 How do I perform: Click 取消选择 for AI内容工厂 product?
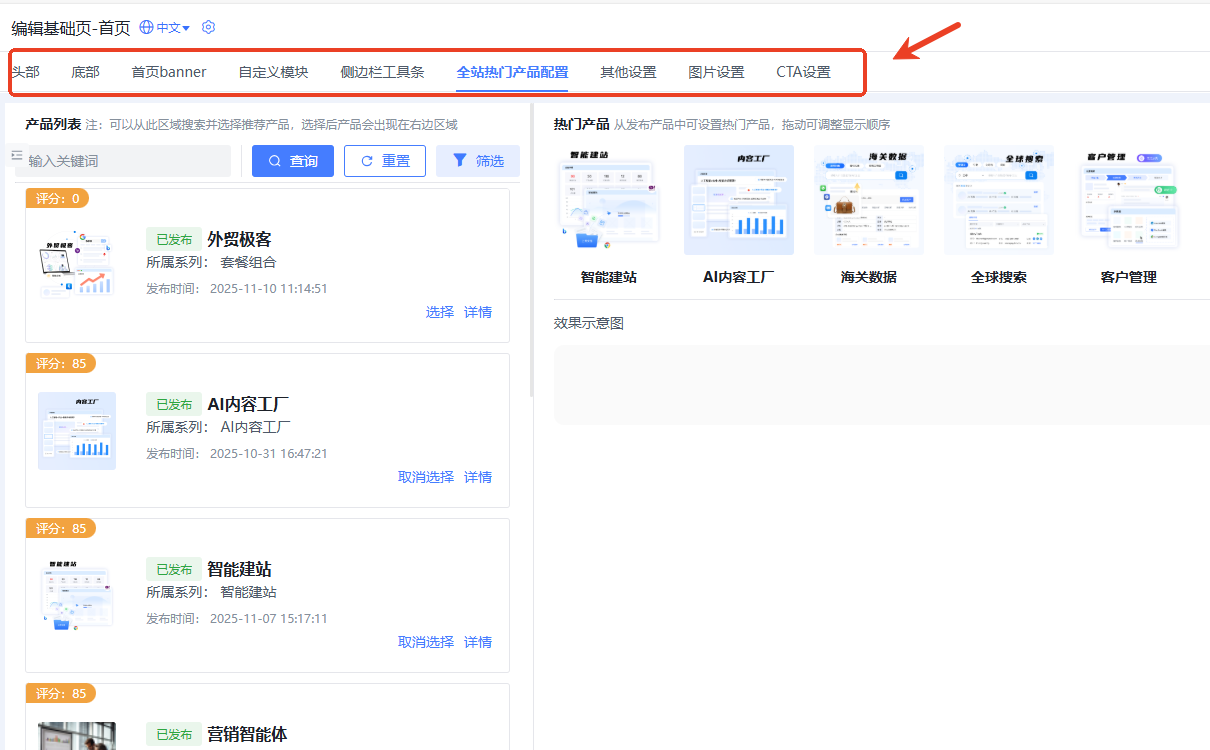[x=425, y=477]
